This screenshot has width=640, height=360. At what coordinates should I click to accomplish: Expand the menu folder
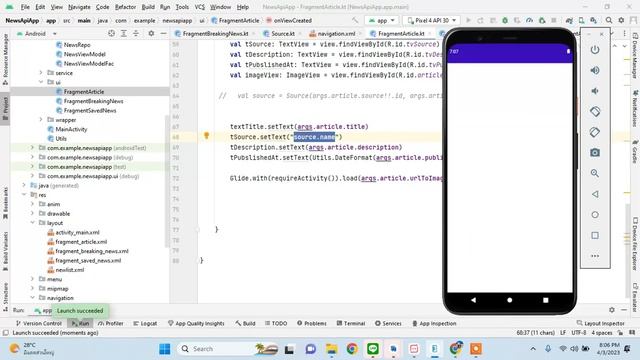[x=32, y=279]
